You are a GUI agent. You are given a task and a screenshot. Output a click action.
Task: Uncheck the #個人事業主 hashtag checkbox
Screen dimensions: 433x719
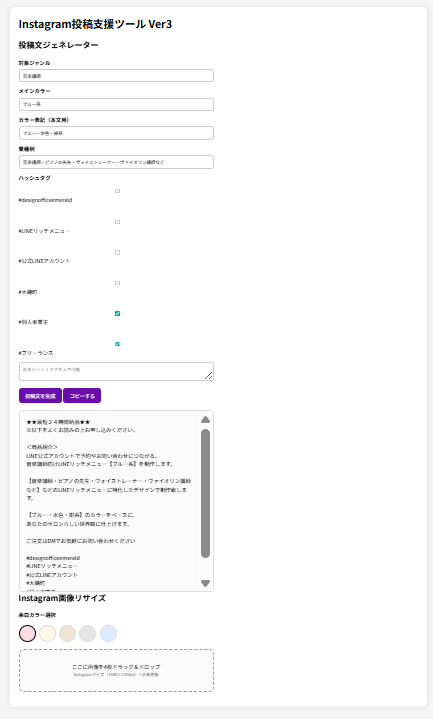[117, 314]
